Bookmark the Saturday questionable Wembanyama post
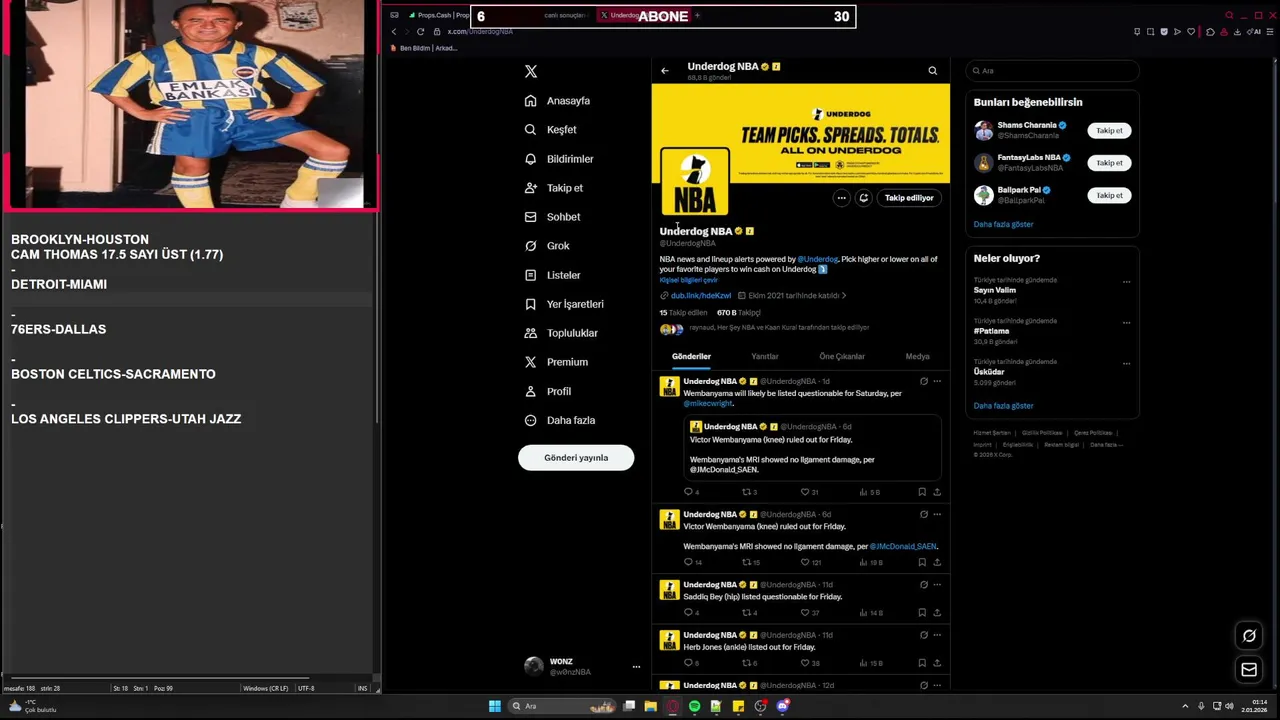Image resolution: width=1280 pixels, height=720 pixels. (922, 492)
